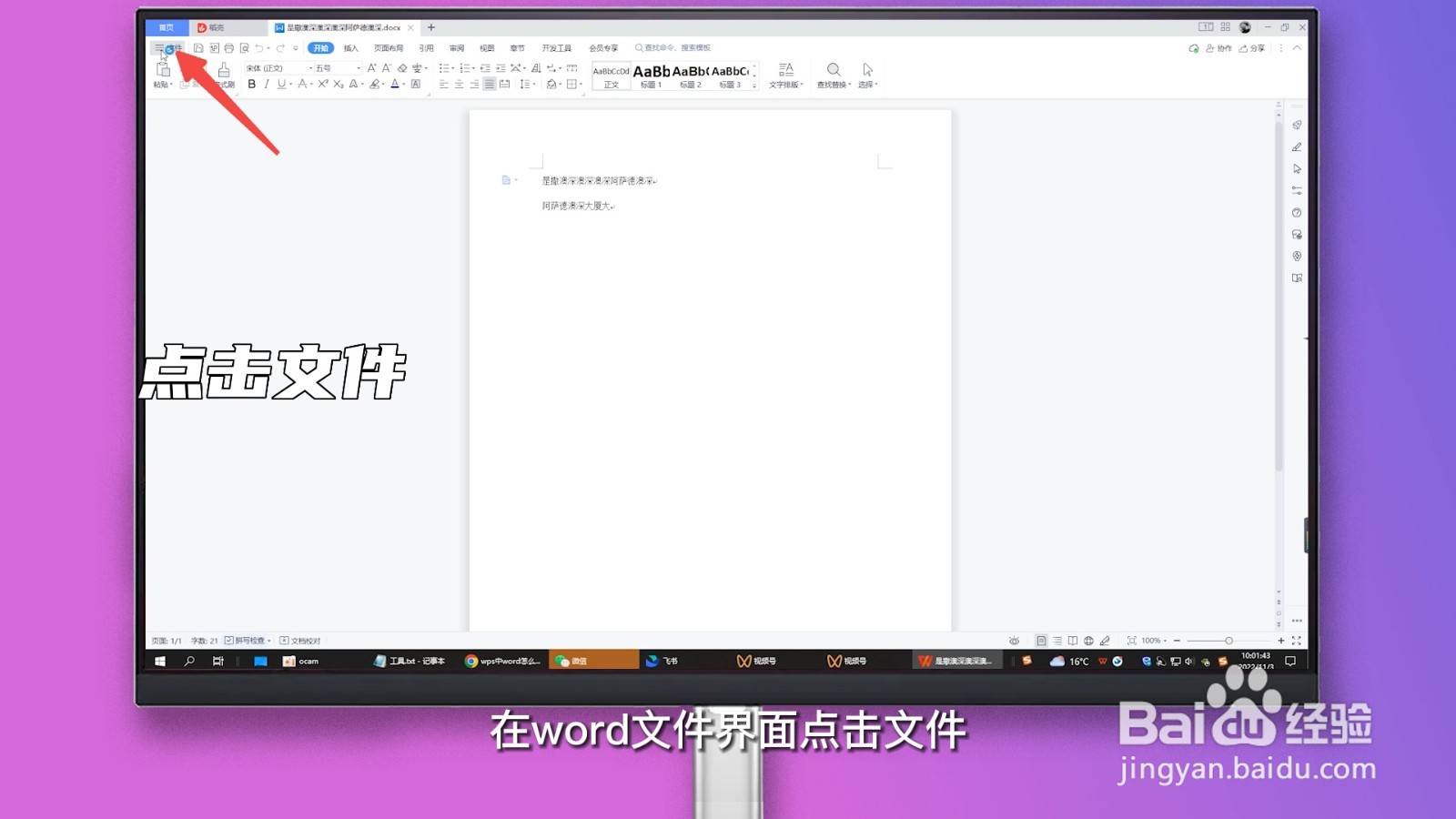The height and width of the screenshot is (819, 1456).
Task: Switch to full screen view in status bar
Action: click(1295, 640)
